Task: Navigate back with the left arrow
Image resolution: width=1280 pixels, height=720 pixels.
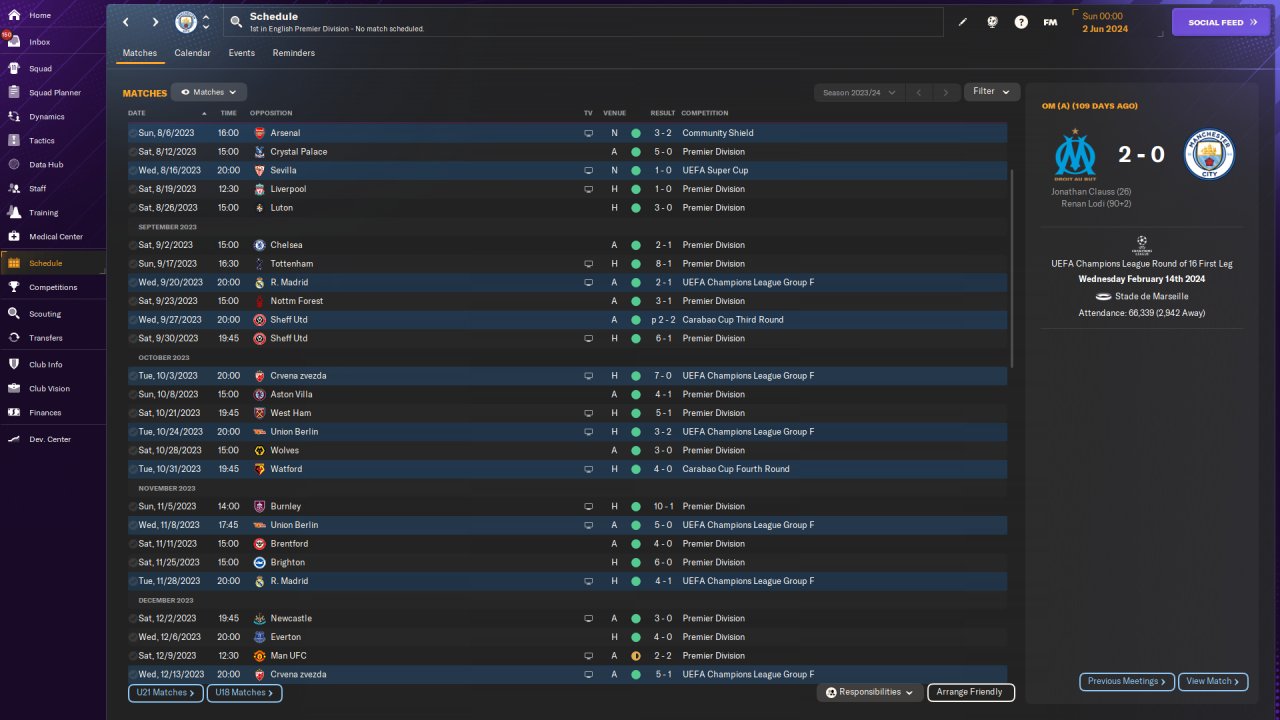Action: 126,22
